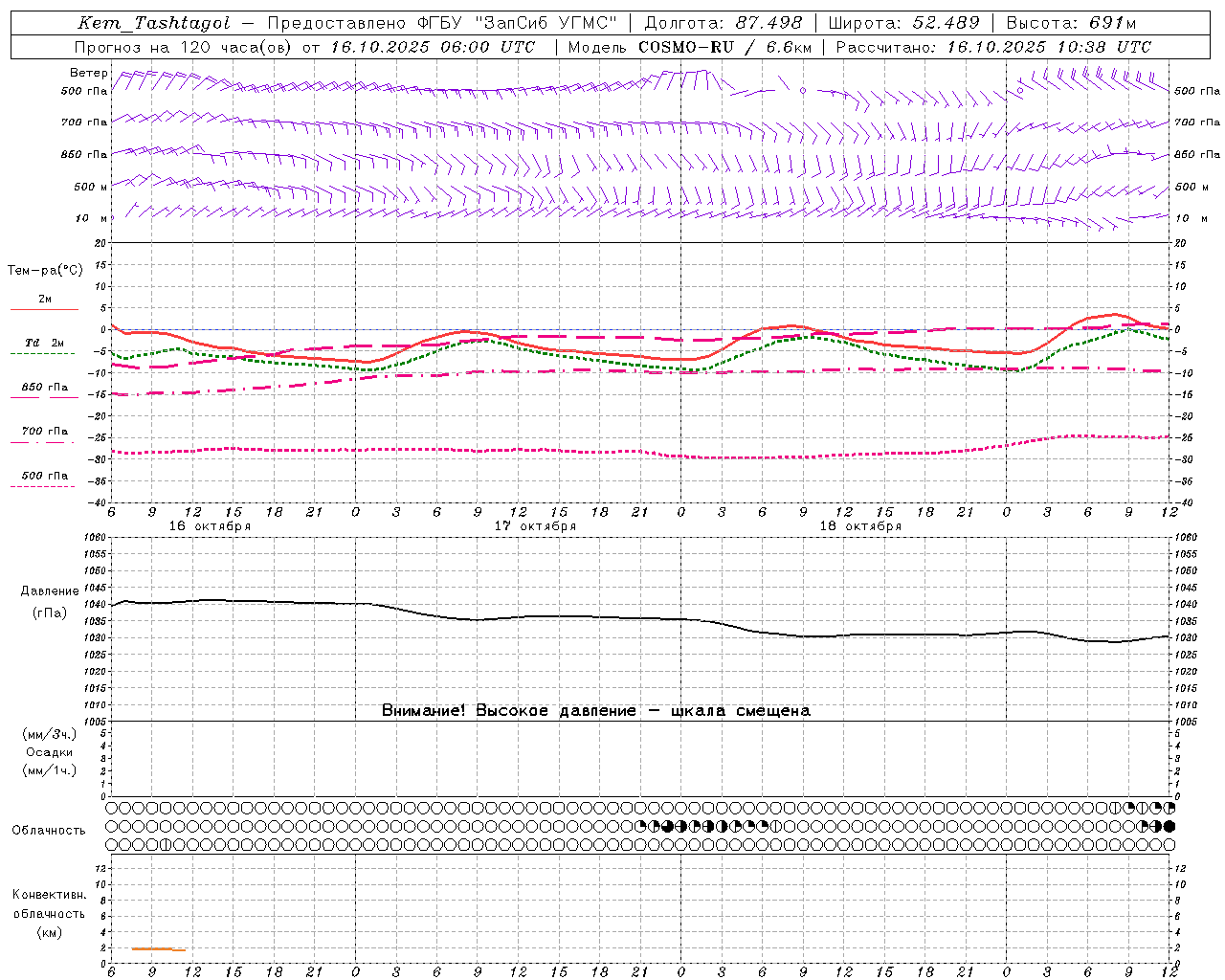Select the 'Высота: 691м' header field
This screenshot has width=1225, height=980.
tap(1072, 23)
